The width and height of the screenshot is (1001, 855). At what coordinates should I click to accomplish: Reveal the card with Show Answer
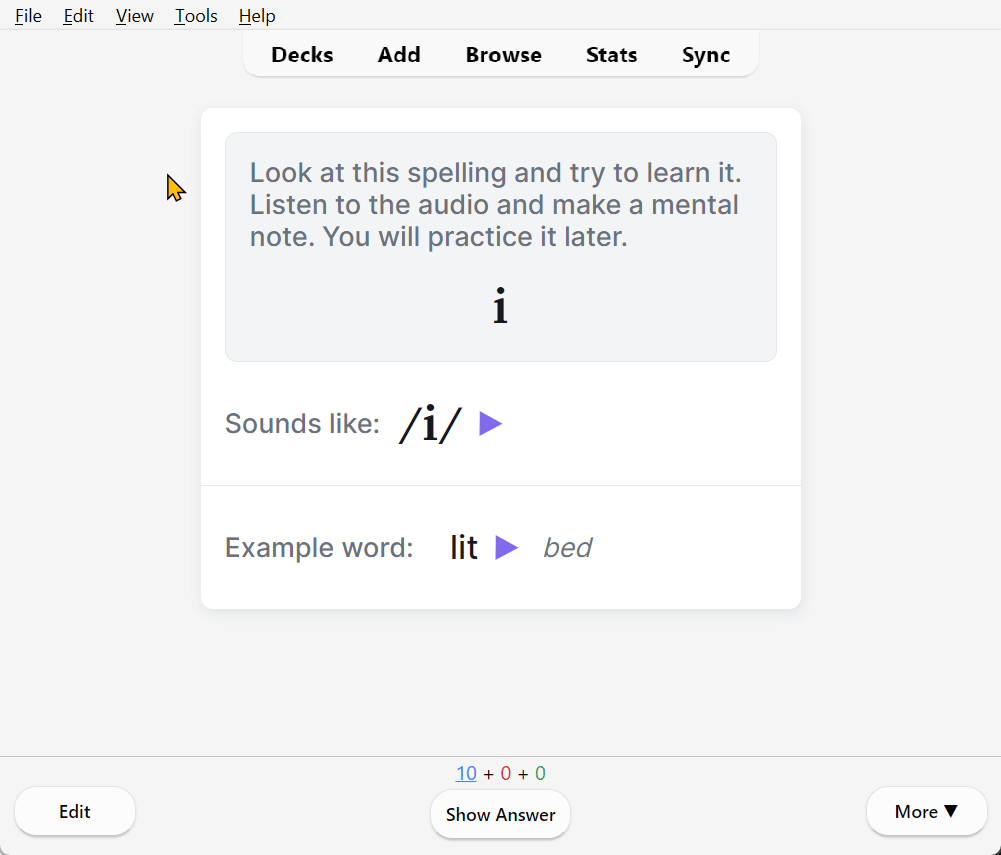500,814
